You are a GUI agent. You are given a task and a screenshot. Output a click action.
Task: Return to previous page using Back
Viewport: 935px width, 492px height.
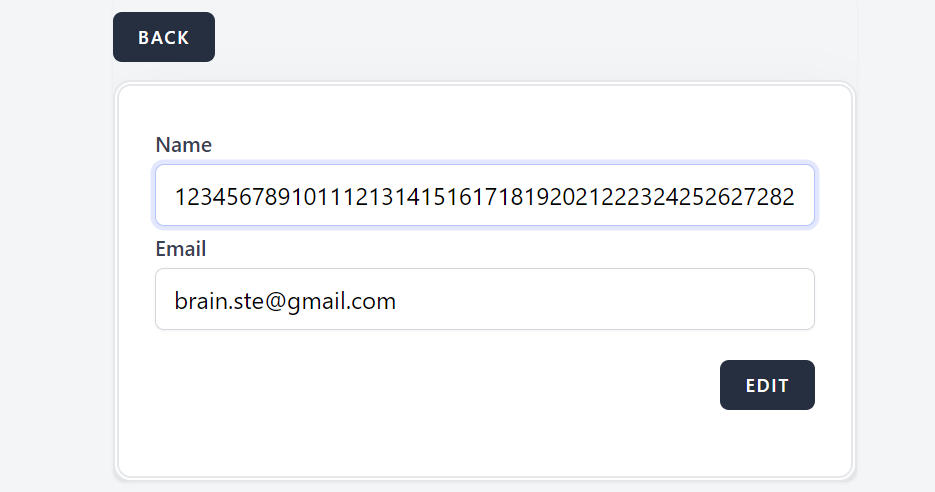click(x=163, y=37)
